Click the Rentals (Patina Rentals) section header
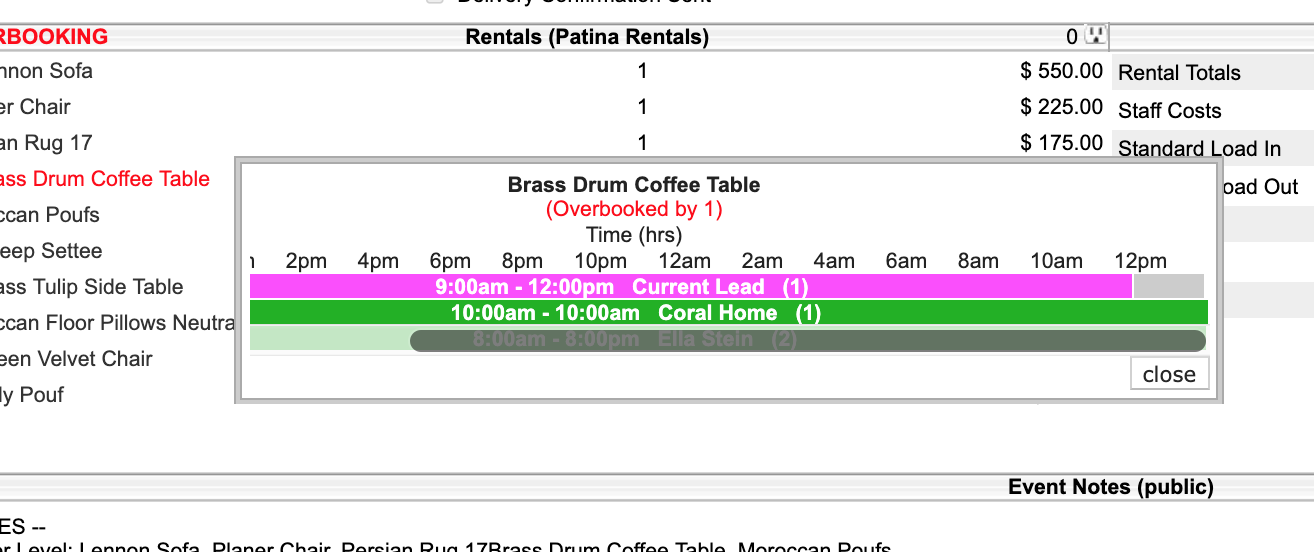1314x552 pixels. pyautogui.click(x=587, y=37)
